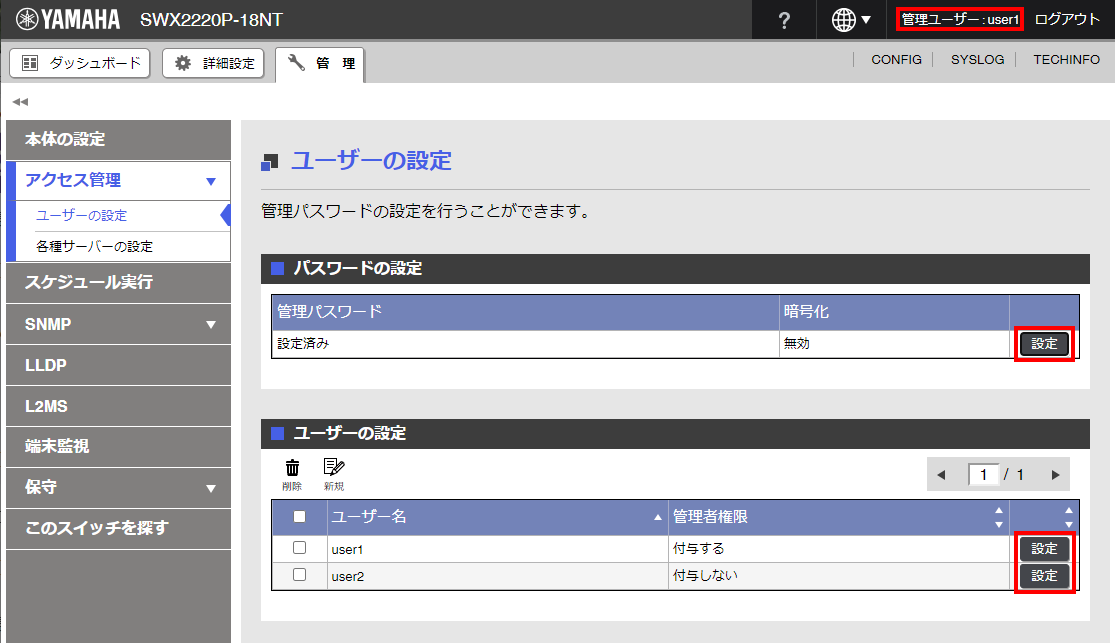Collapse the アクセス管理 menu section
The height and width of the screenshot is (643, 1115).
click(210, 181)
